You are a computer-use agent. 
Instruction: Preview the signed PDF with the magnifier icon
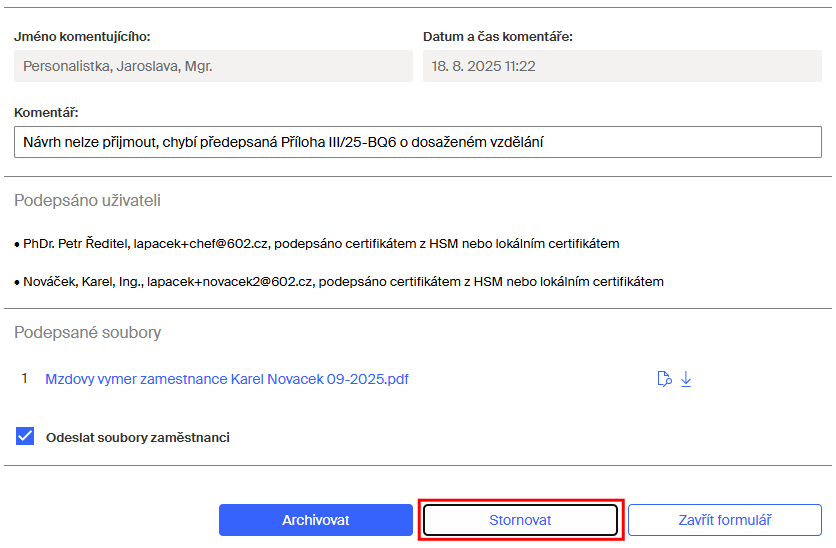pyautogui.click(x=663, y=379)
